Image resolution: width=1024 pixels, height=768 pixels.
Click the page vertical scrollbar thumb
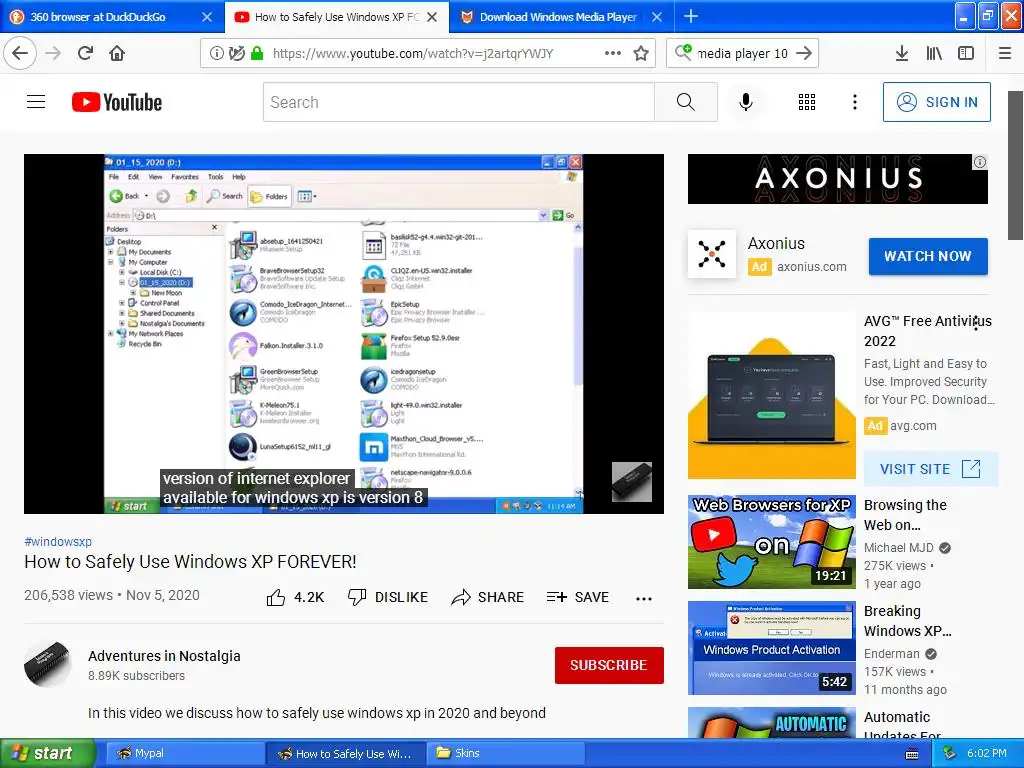point(1015,165)
